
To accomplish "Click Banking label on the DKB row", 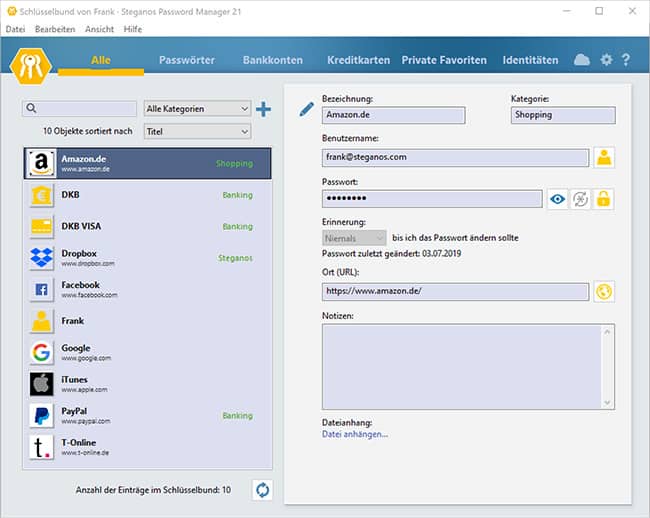I will point(238,195).
